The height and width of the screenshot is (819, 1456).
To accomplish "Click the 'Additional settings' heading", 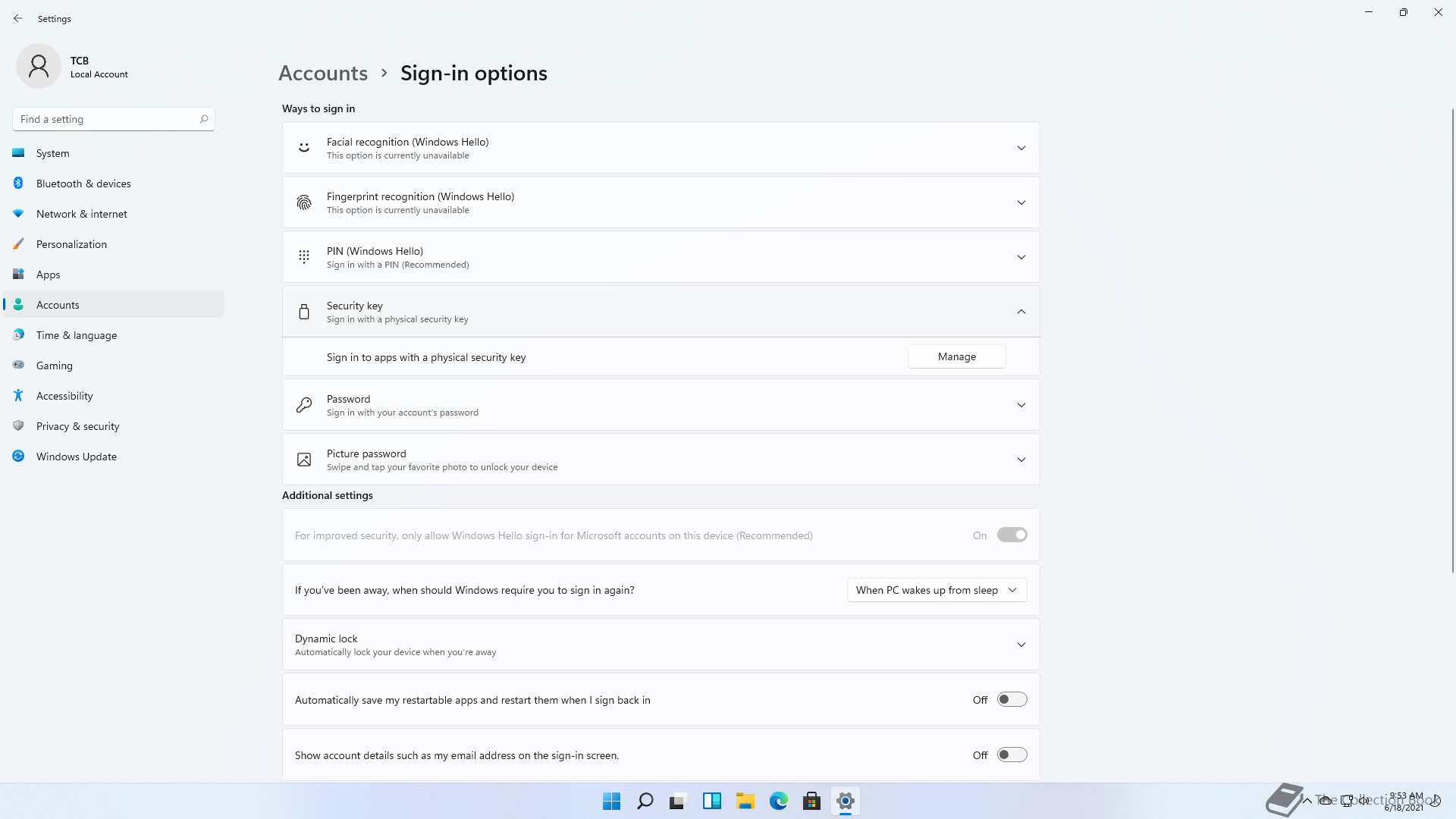I will (328, 495).
